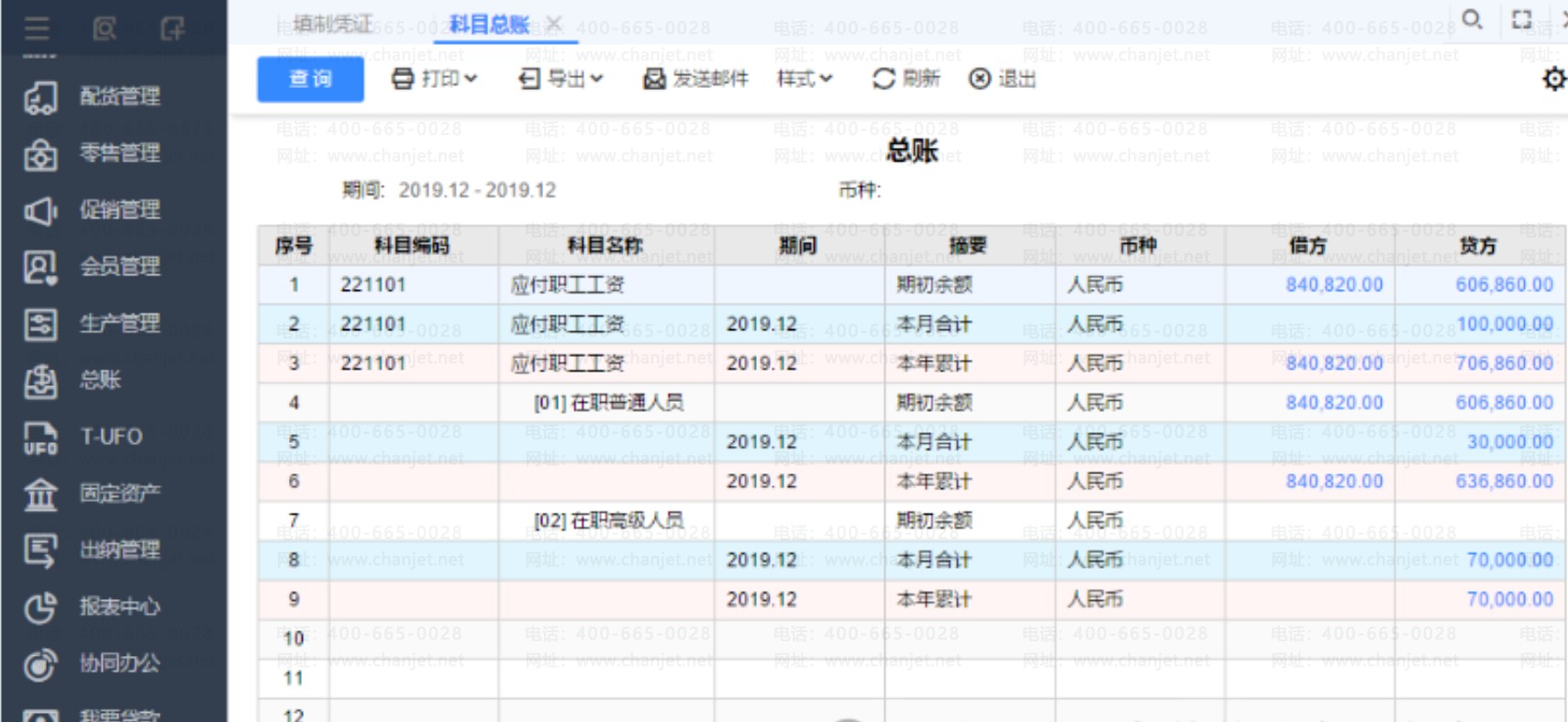The height and width of the screenshot is (722, 1568).
Task: Click the settings gear icon
Action: [x=1554, y=79]
